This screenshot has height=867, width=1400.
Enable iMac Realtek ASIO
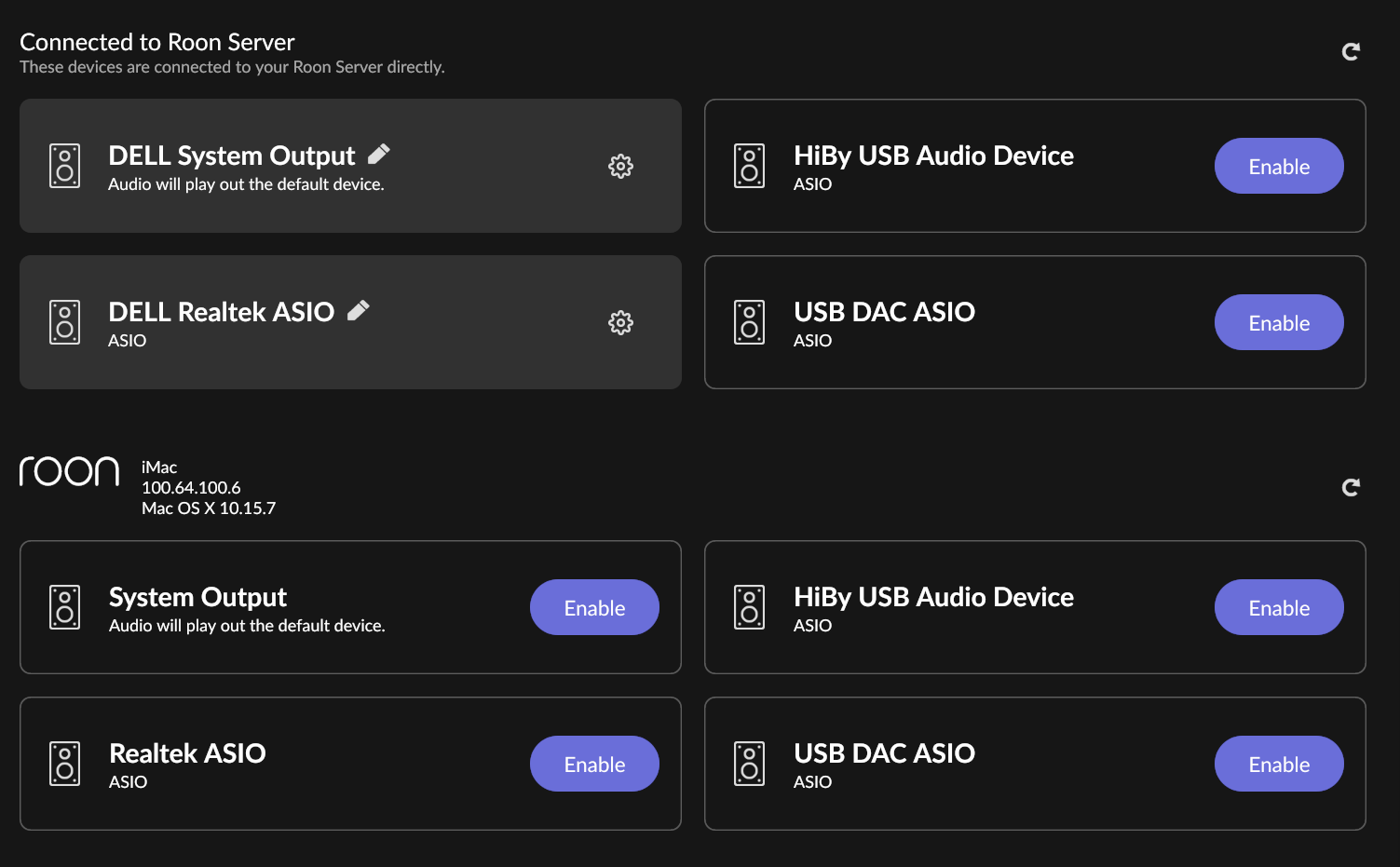[x=594, y=765]
